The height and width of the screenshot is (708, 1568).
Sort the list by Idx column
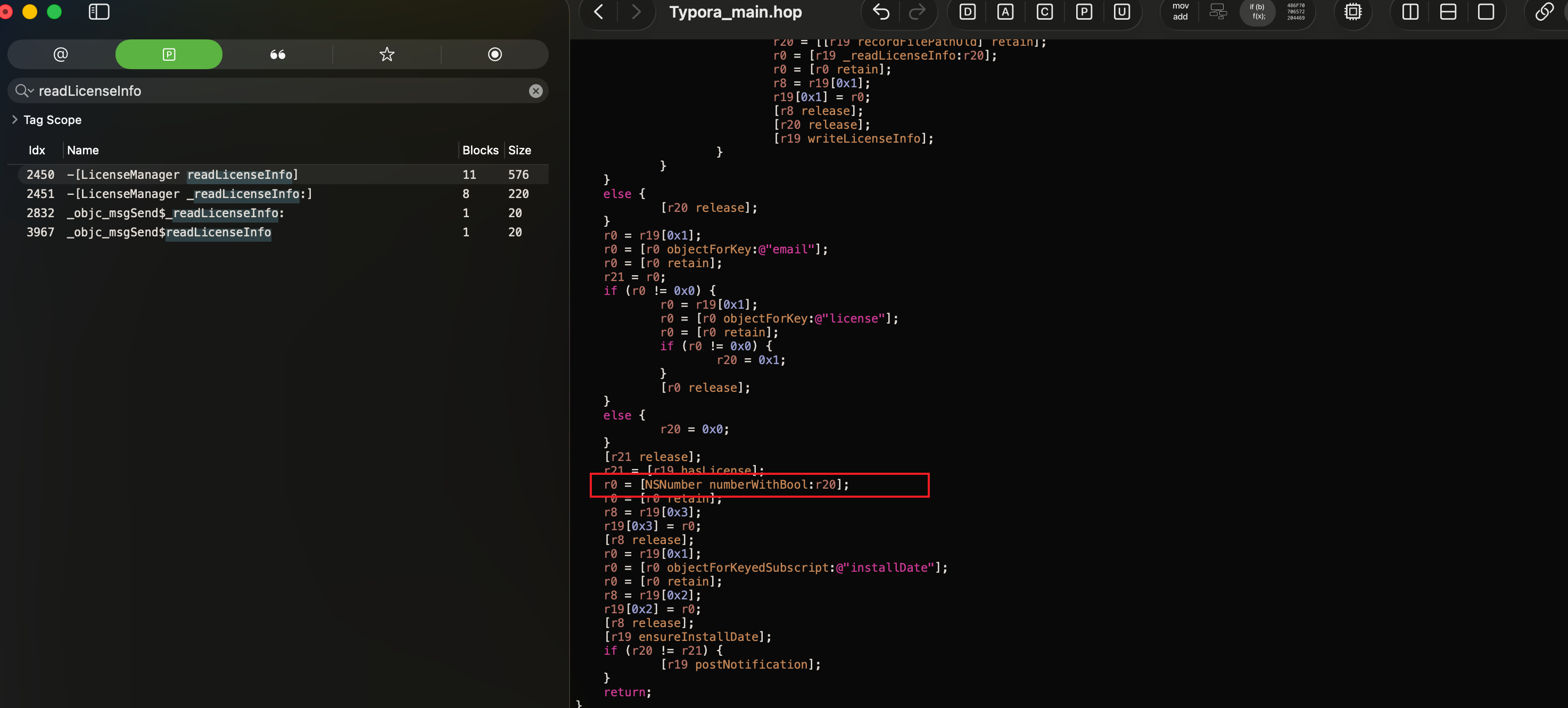coord(37,150)
